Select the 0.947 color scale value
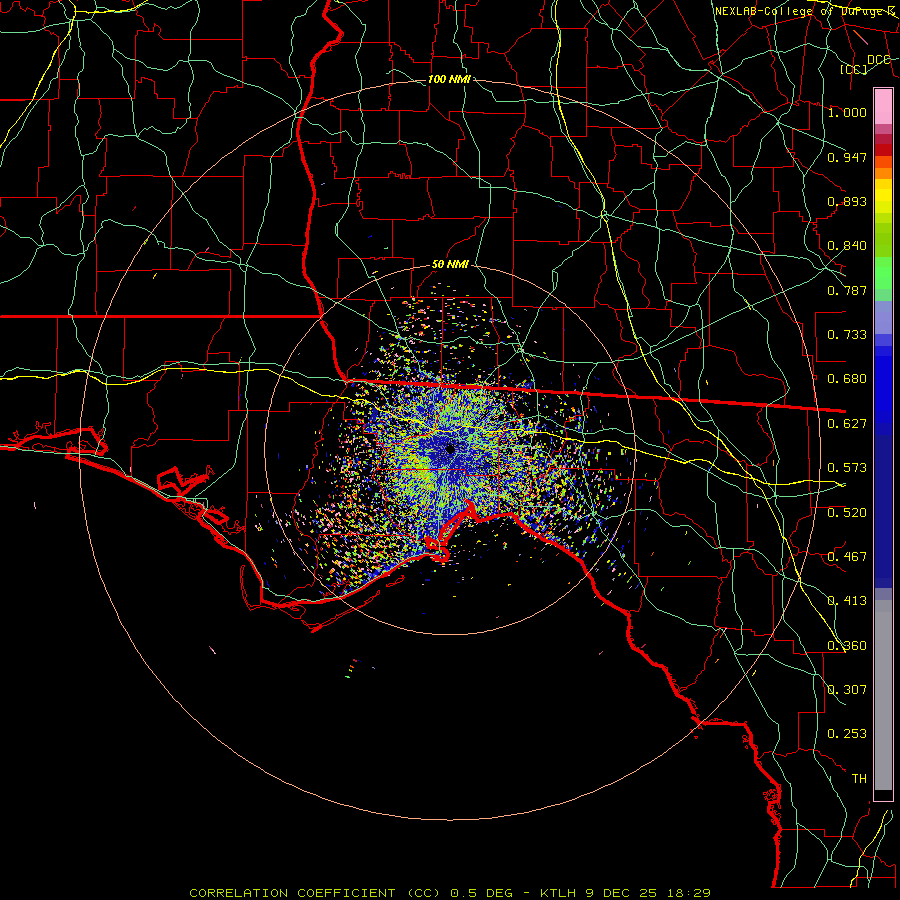 (x=847, y=157)
